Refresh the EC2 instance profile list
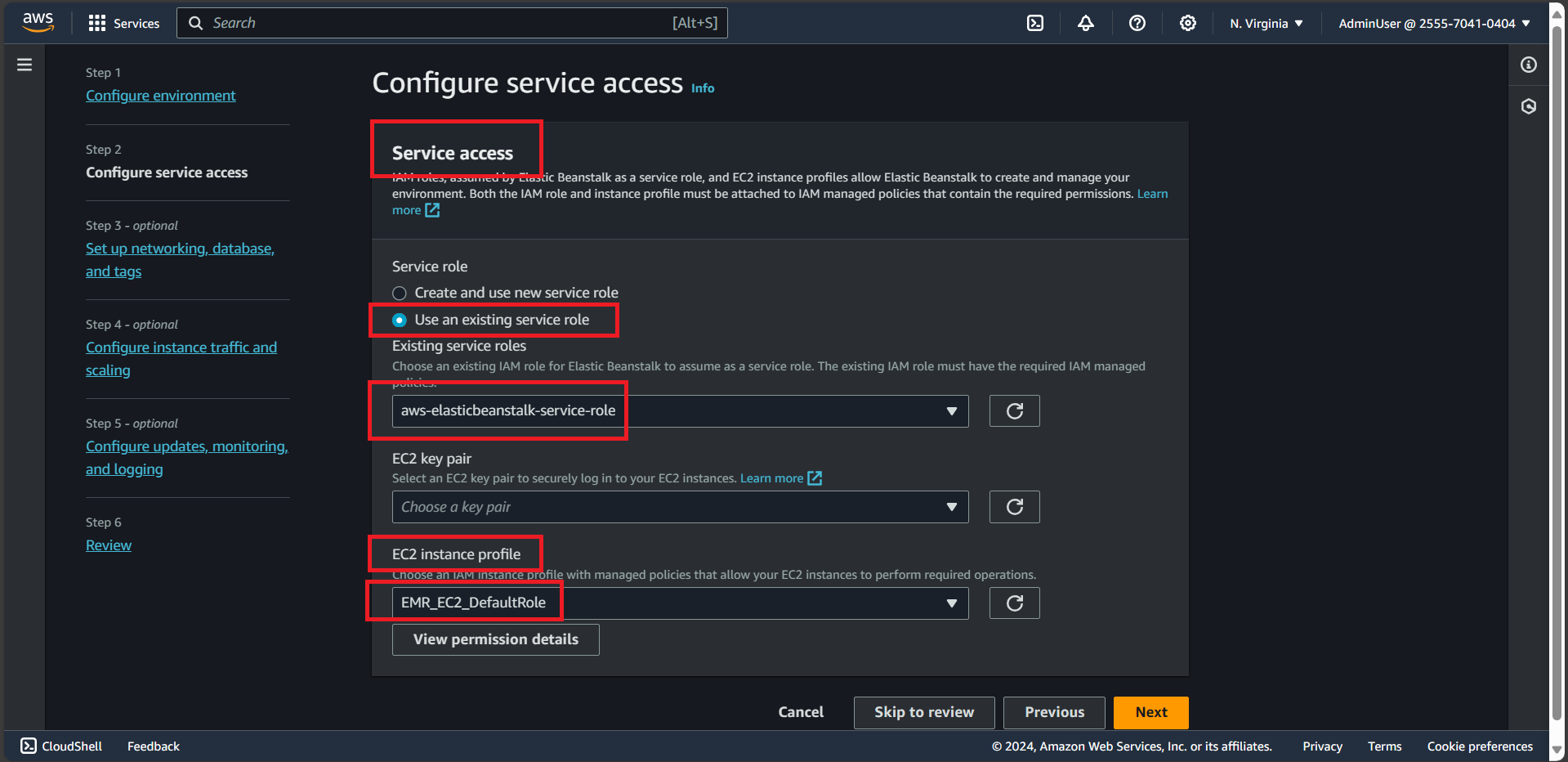The image size is (1568, 762). coord(1015,603)
